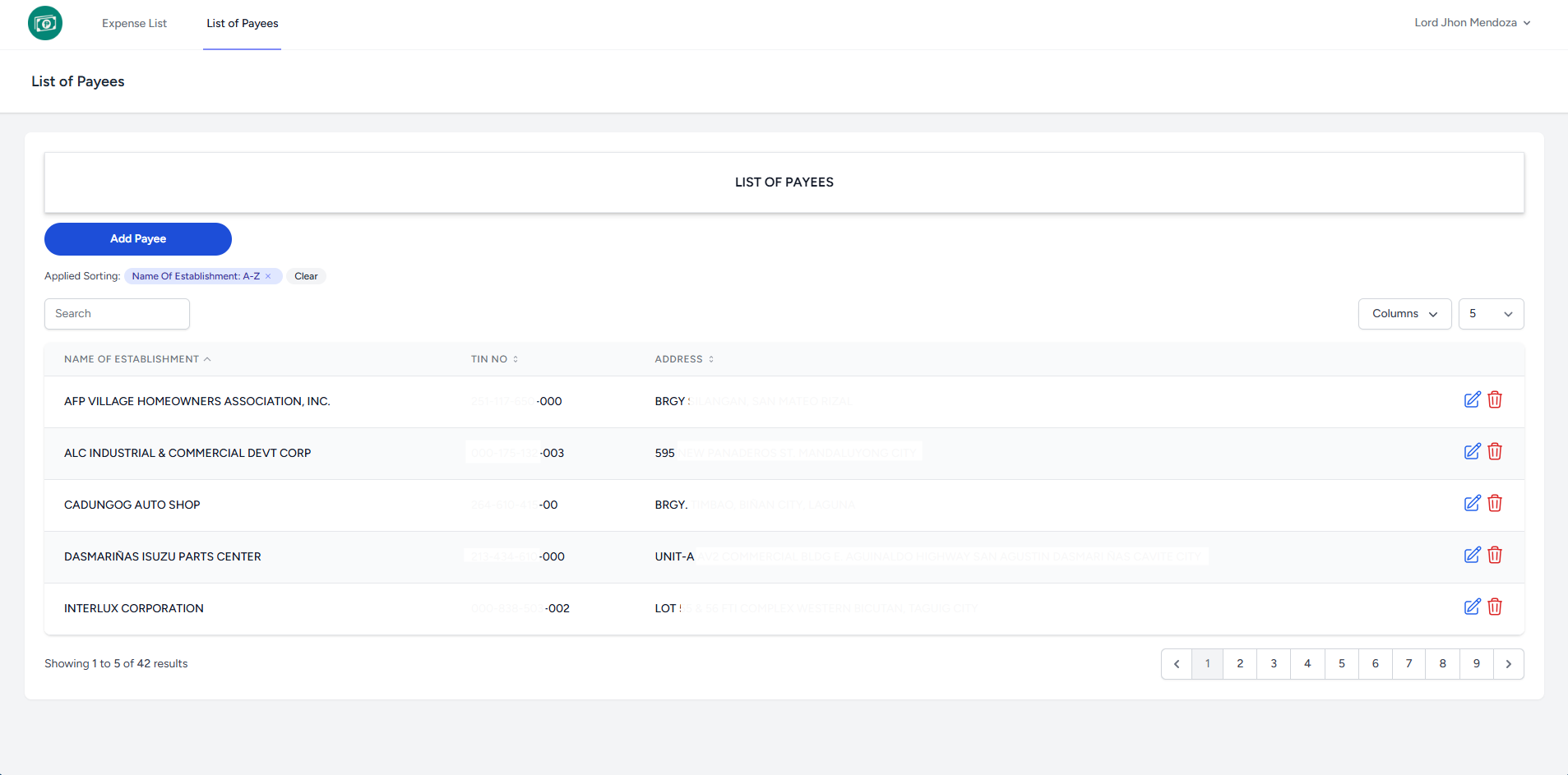Edit Dasmariñas Isuzu Parts Center payee

[1472, 555]
